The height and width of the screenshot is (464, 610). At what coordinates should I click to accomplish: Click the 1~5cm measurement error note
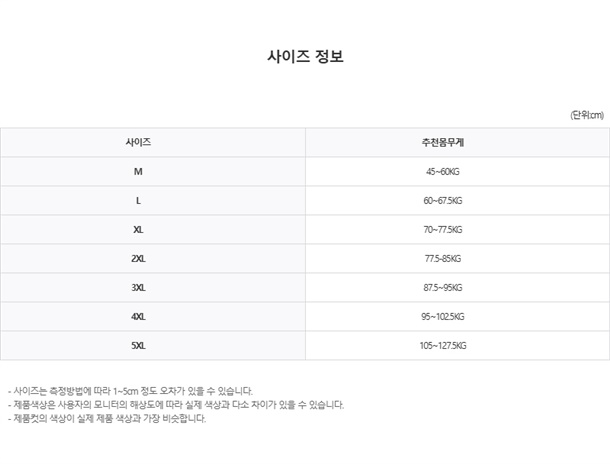(130, 391)
